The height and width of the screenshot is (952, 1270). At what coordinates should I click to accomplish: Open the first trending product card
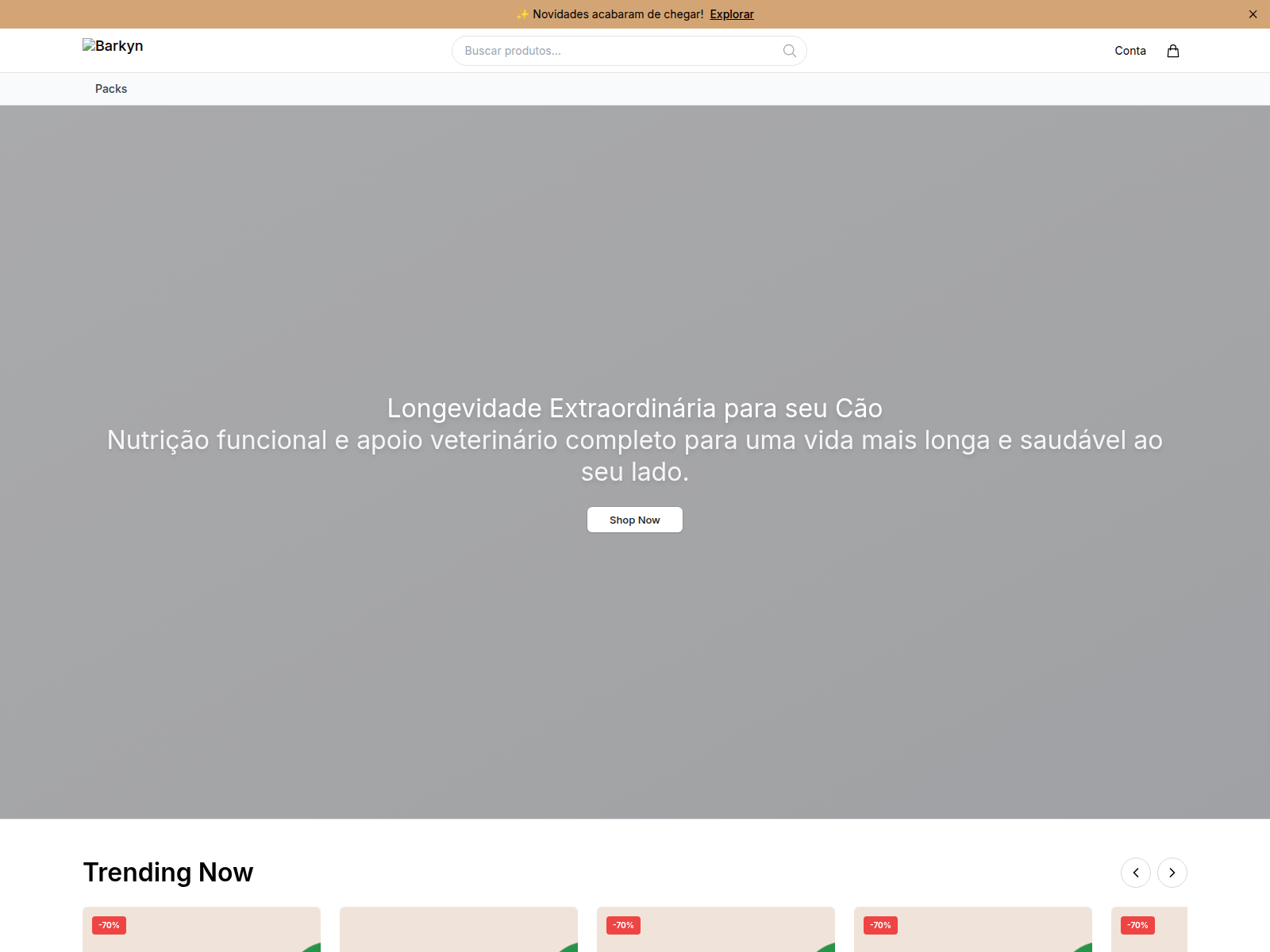click(202, 930)
